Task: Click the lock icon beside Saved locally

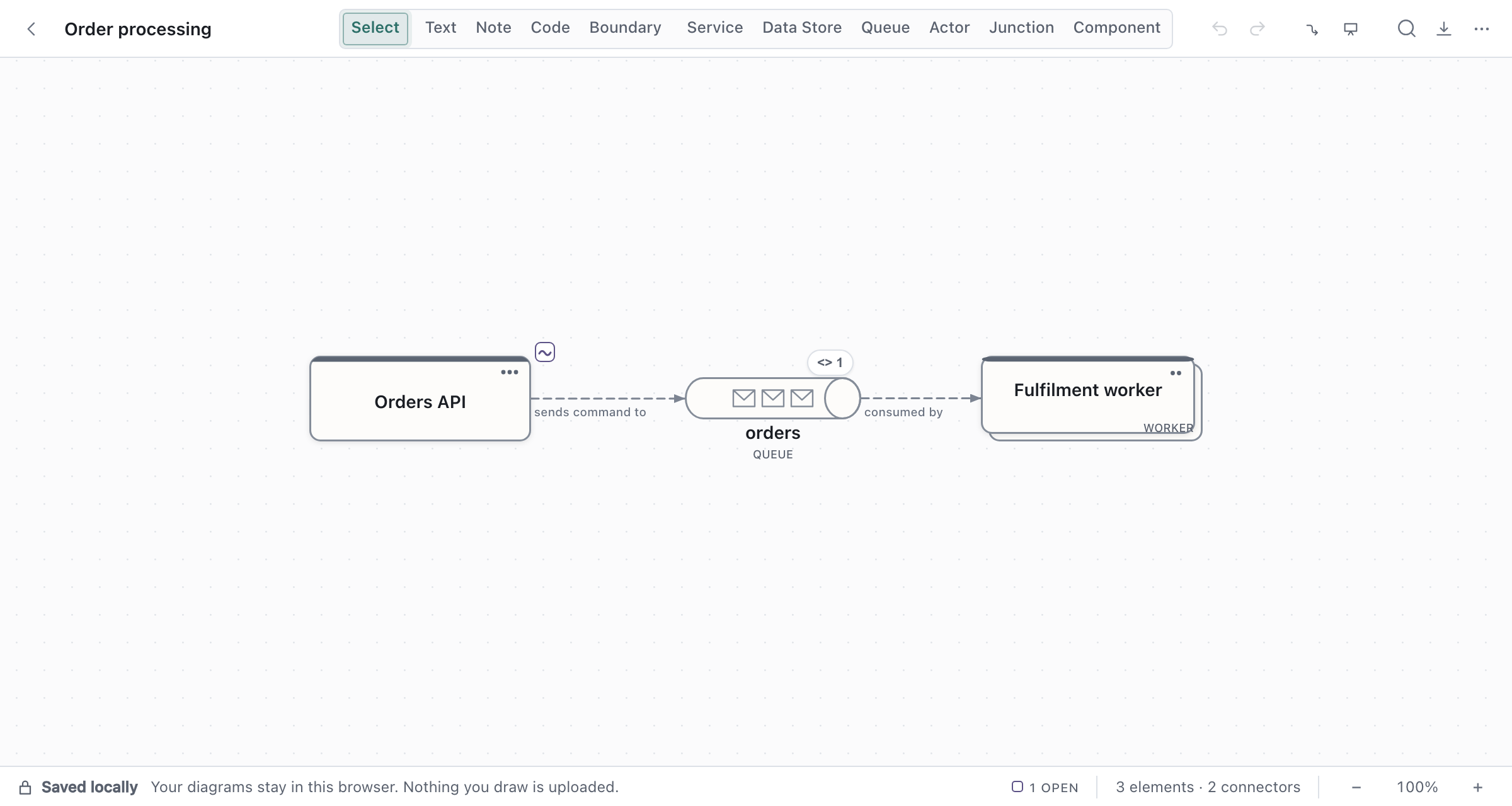Action: click(25, 787)
